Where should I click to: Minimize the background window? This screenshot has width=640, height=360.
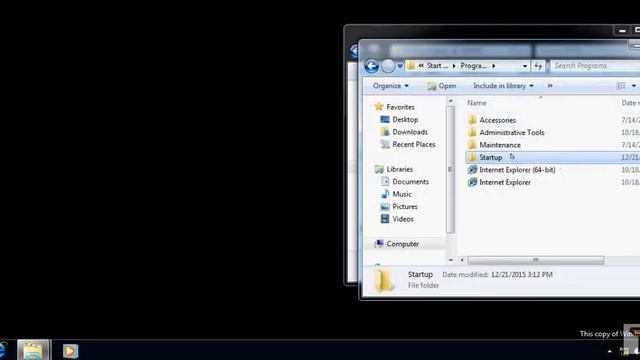[622, 31]
